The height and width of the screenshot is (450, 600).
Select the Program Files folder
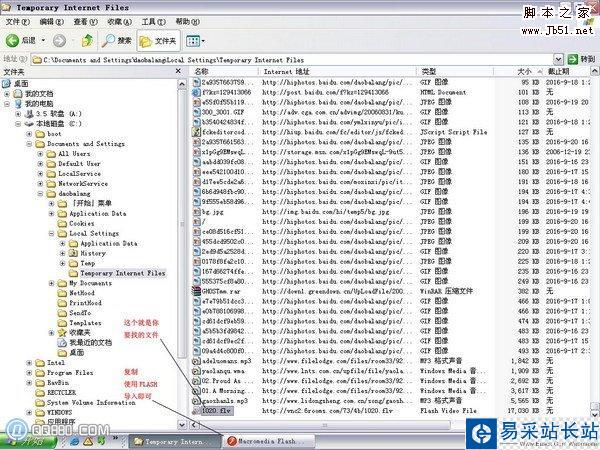[x=70, y=373]
